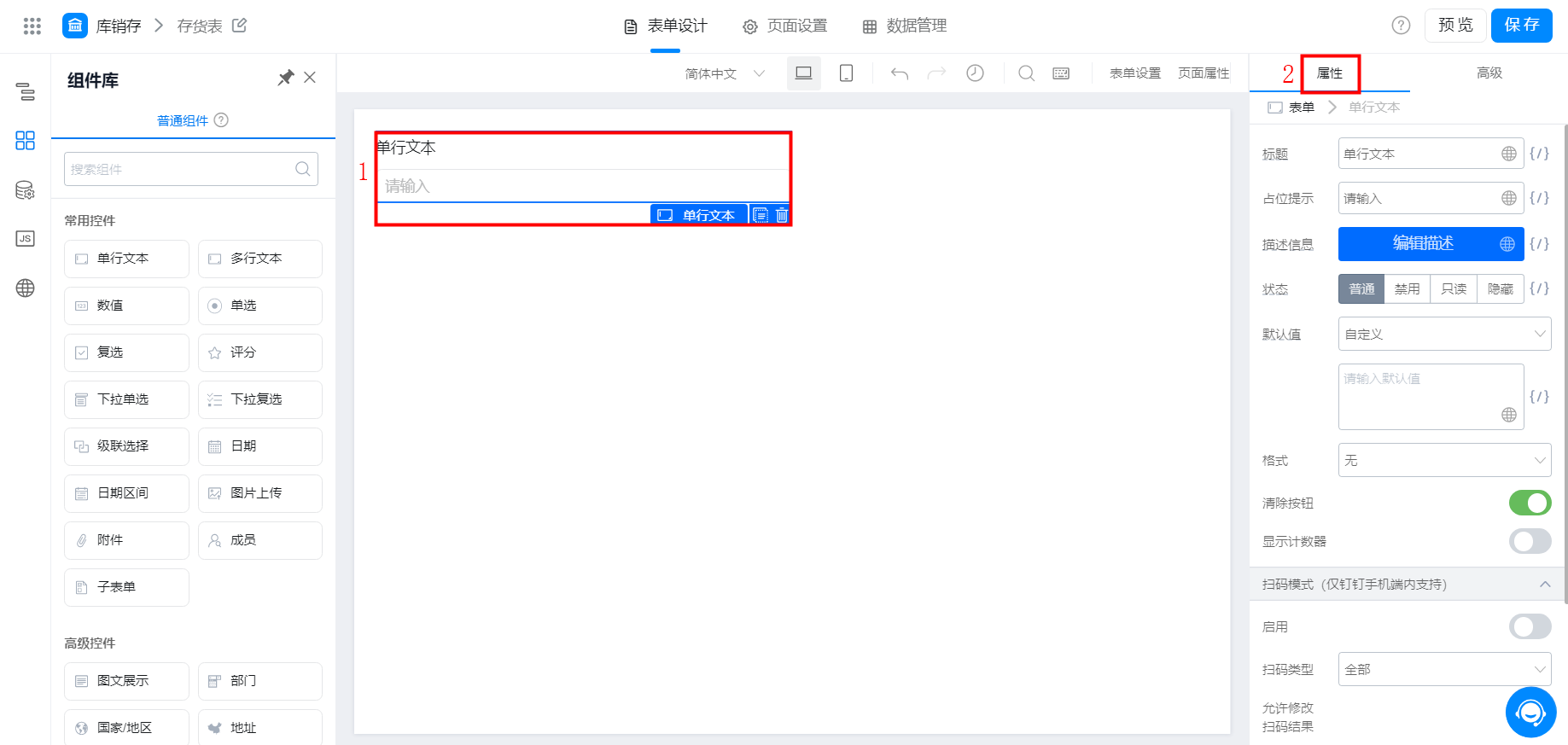1568x745 pixels.
Task: Undo the last action
Action: pos(900,73)
